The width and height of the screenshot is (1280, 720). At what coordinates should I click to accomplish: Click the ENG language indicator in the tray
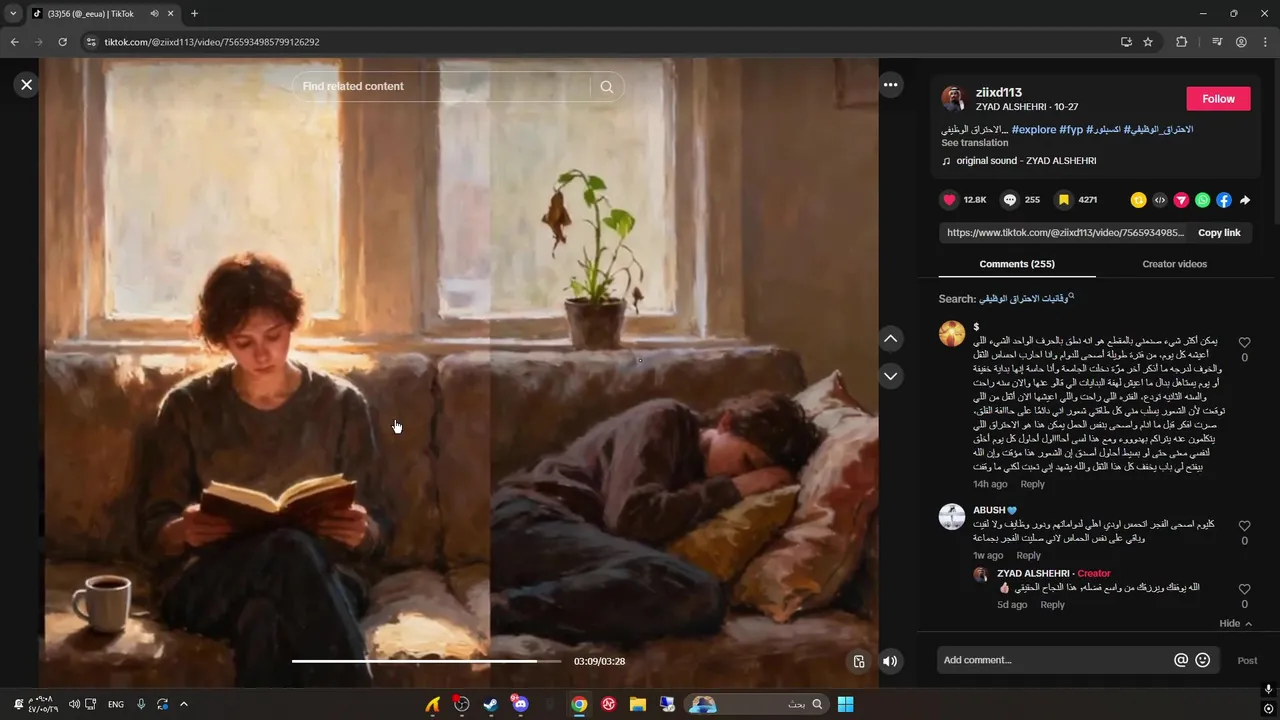point(116,704)
